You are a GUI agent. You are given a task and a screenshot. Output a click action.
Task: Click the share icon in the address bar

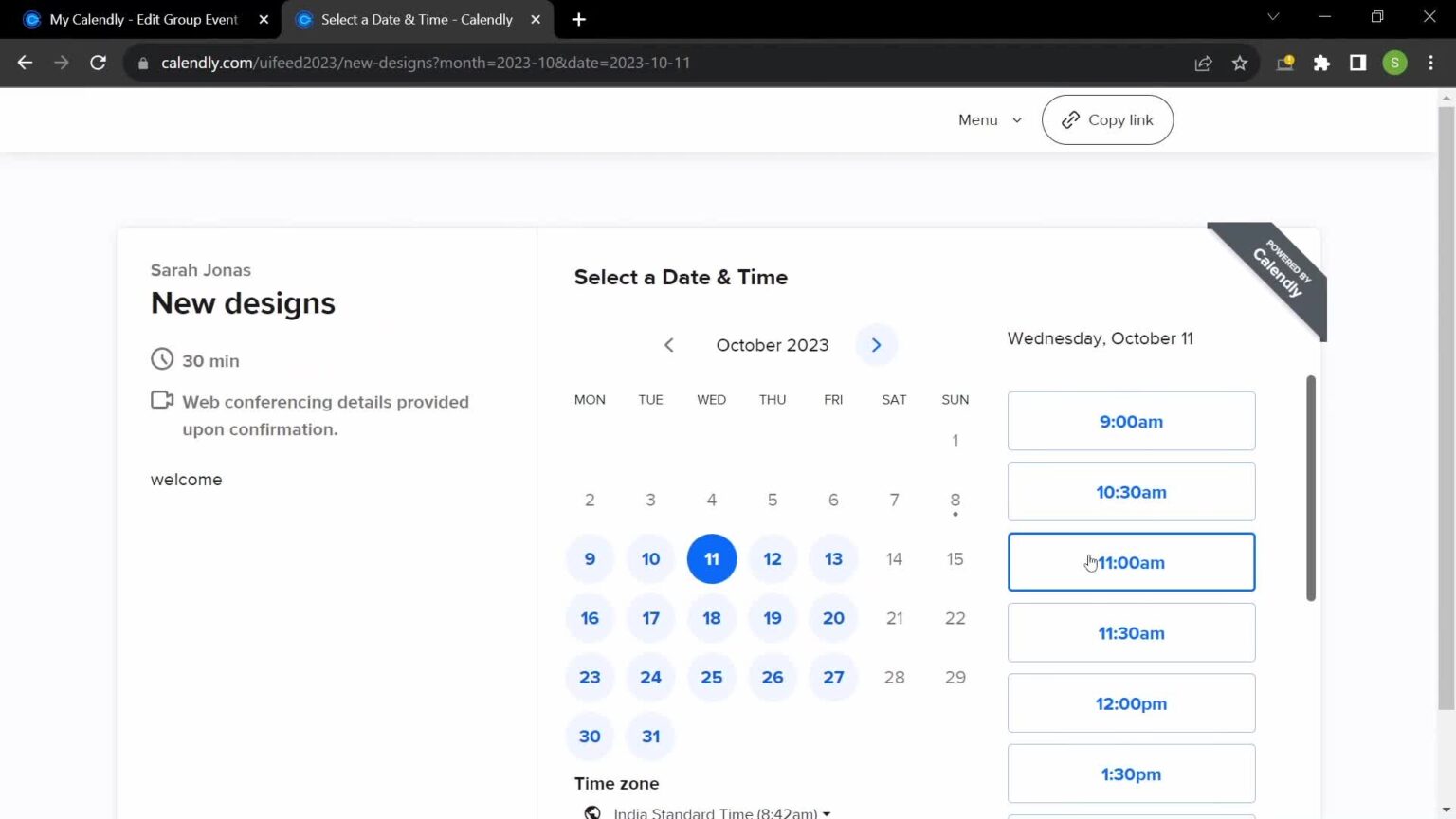(1203, 63)
